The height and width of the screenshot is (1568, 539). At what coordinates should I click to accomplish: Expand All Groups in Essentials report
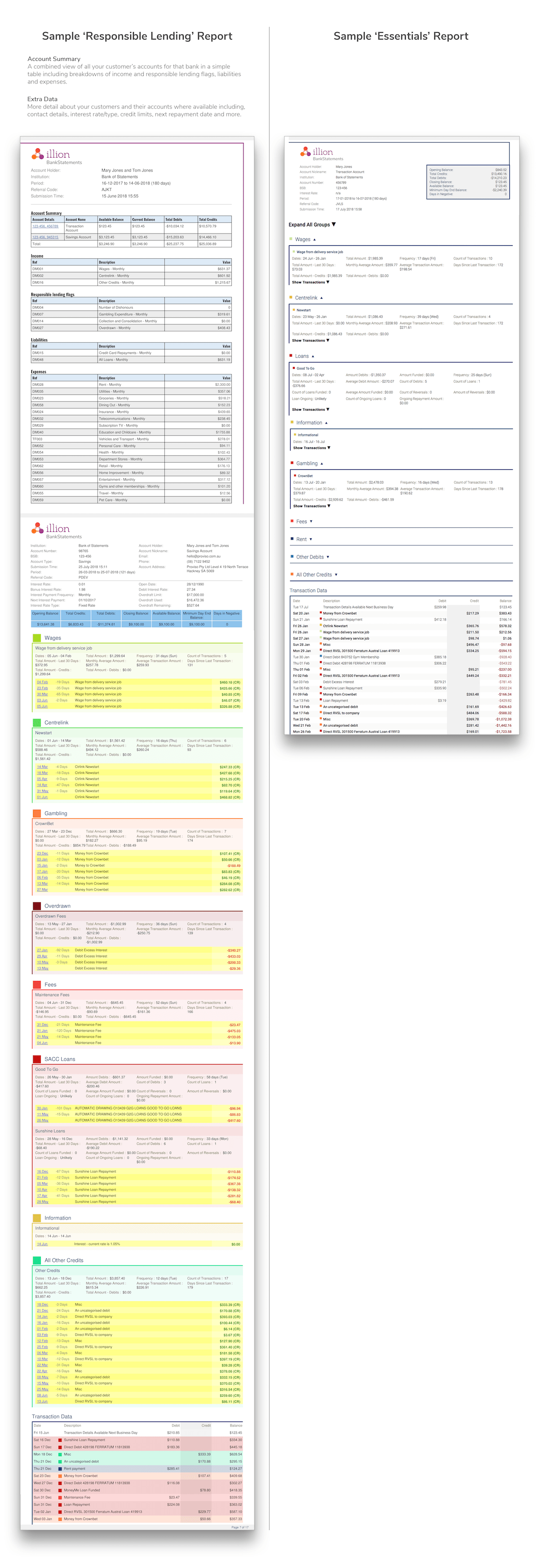point(312,225)
